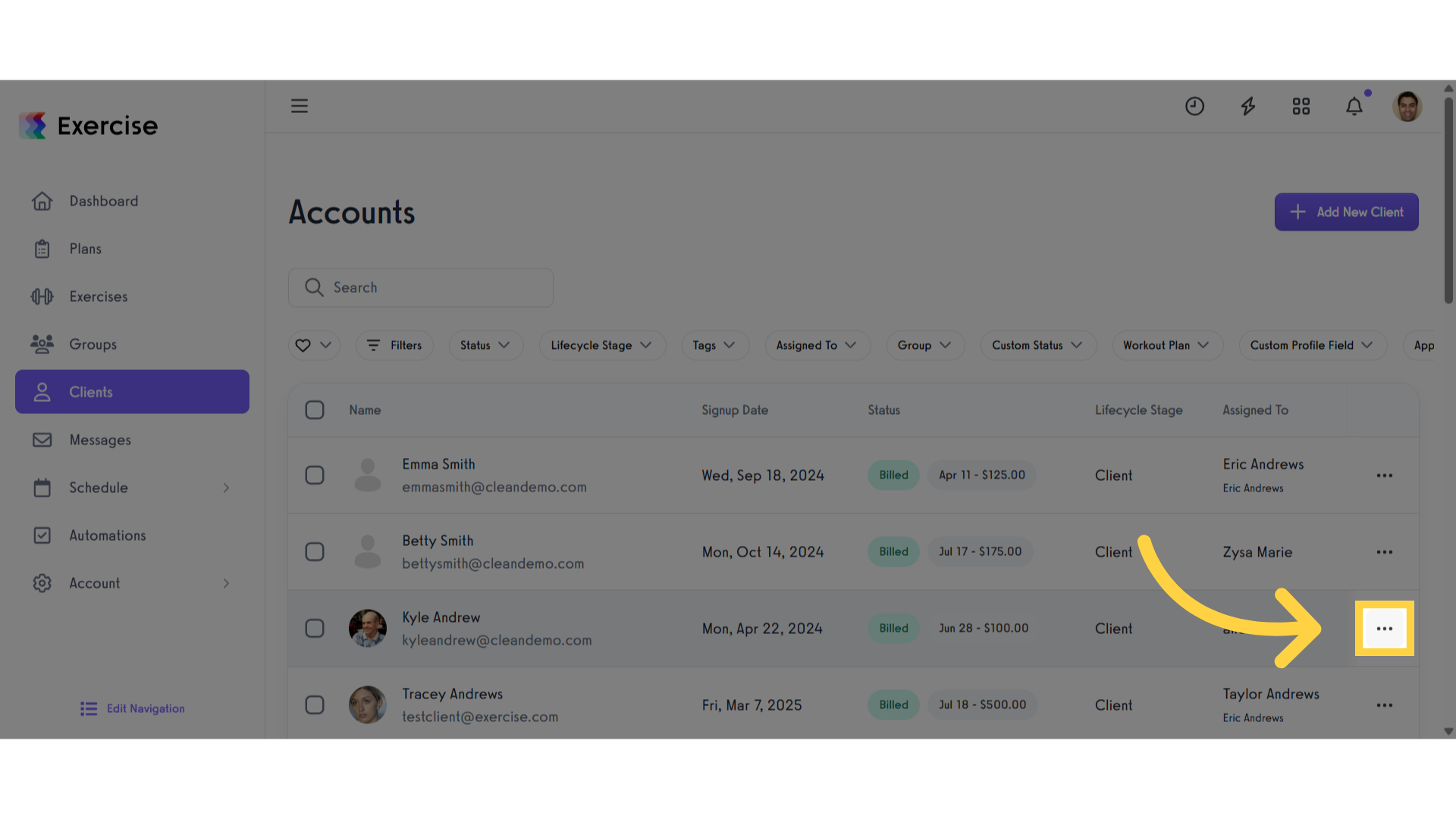Click the lightning bolt quick actions icon
The image size is (1456, 819).
1247,106
